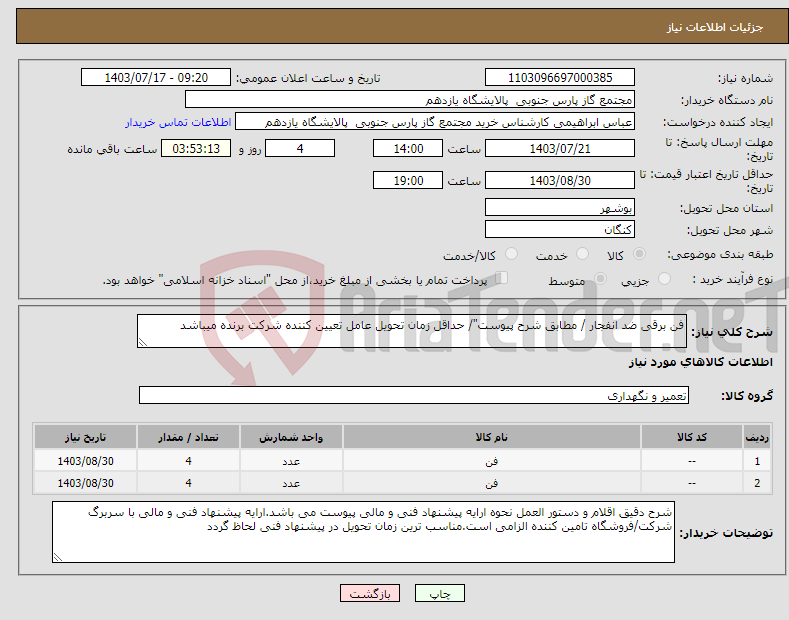
Task: Click the resize handle of توضیحات خریدار box
Action: pyautogui.click(x=58, y=557)
